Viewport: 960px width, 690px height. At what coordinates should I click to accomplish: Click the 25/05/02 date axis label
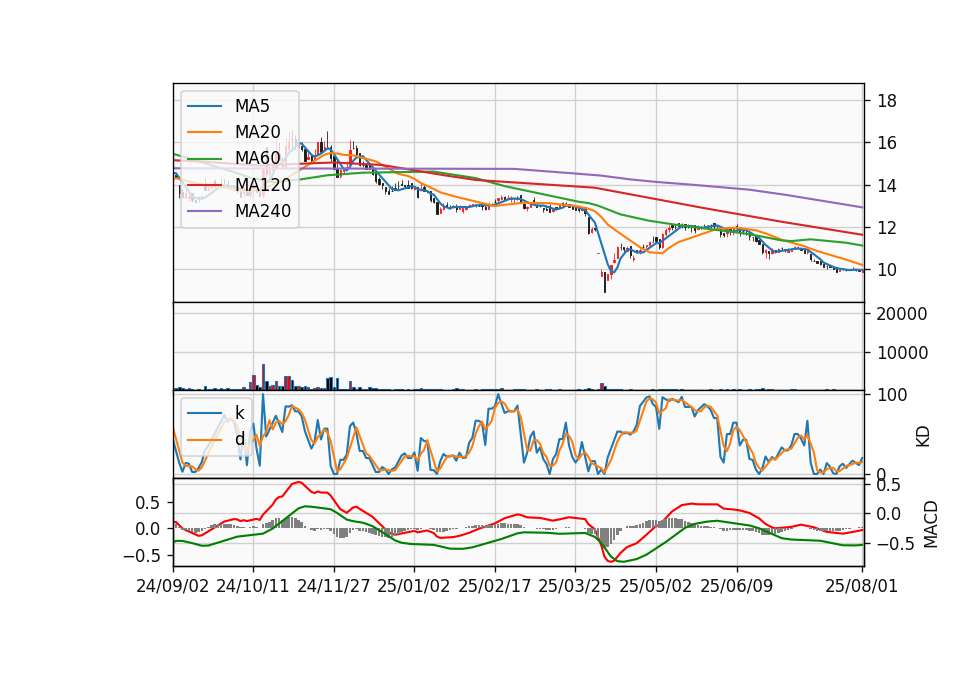coord(656,586)
